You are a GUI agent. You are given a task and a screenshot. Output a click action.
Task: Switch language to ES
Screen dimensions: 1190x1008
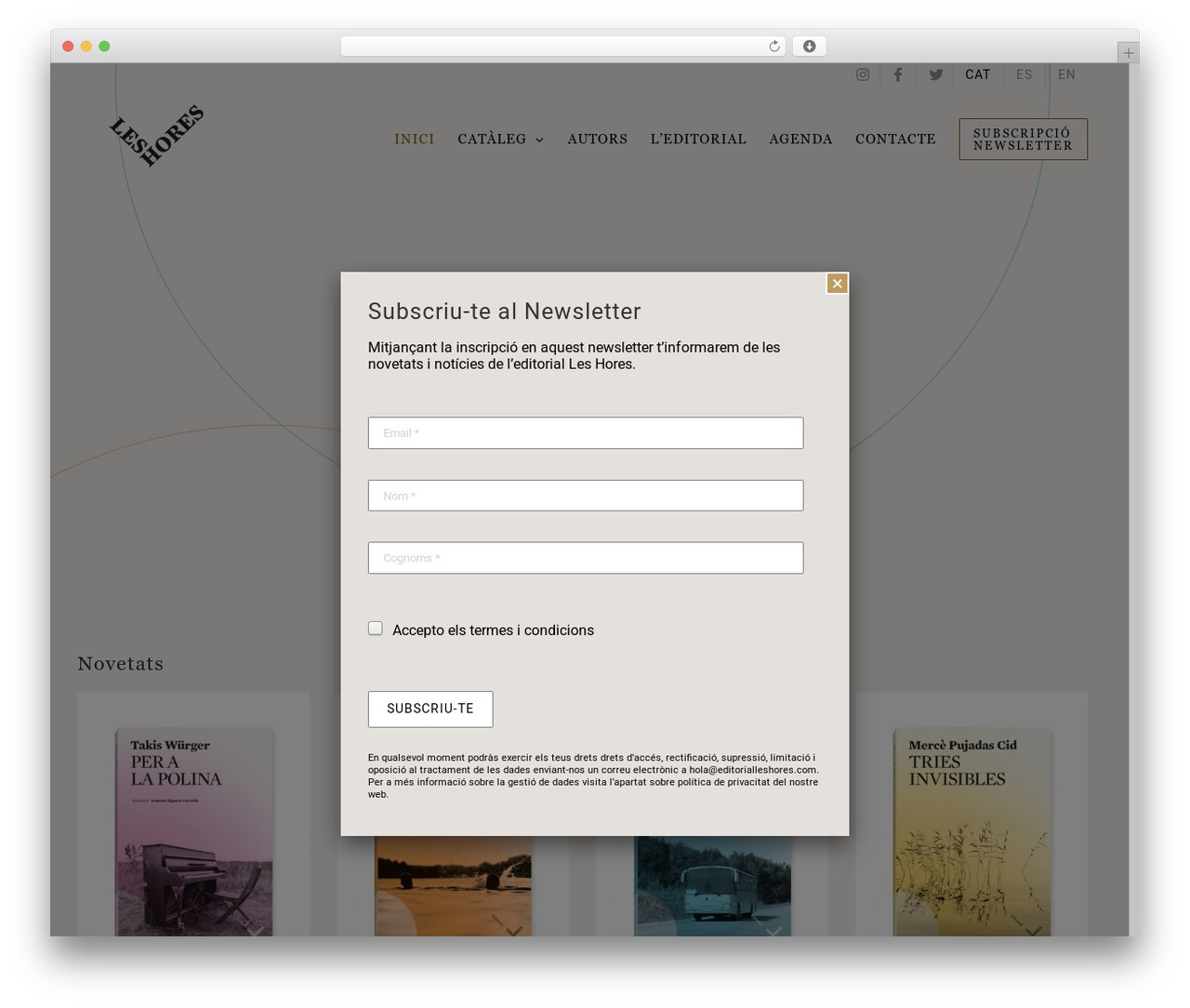click(1024, 74)
